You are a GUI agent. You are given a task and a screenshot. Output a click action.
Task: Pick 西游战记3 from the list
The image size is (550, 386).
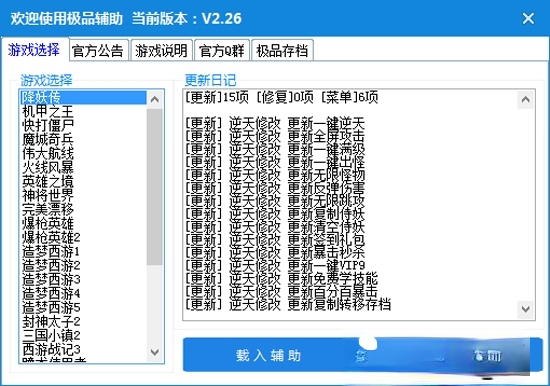tap(83, 350)
